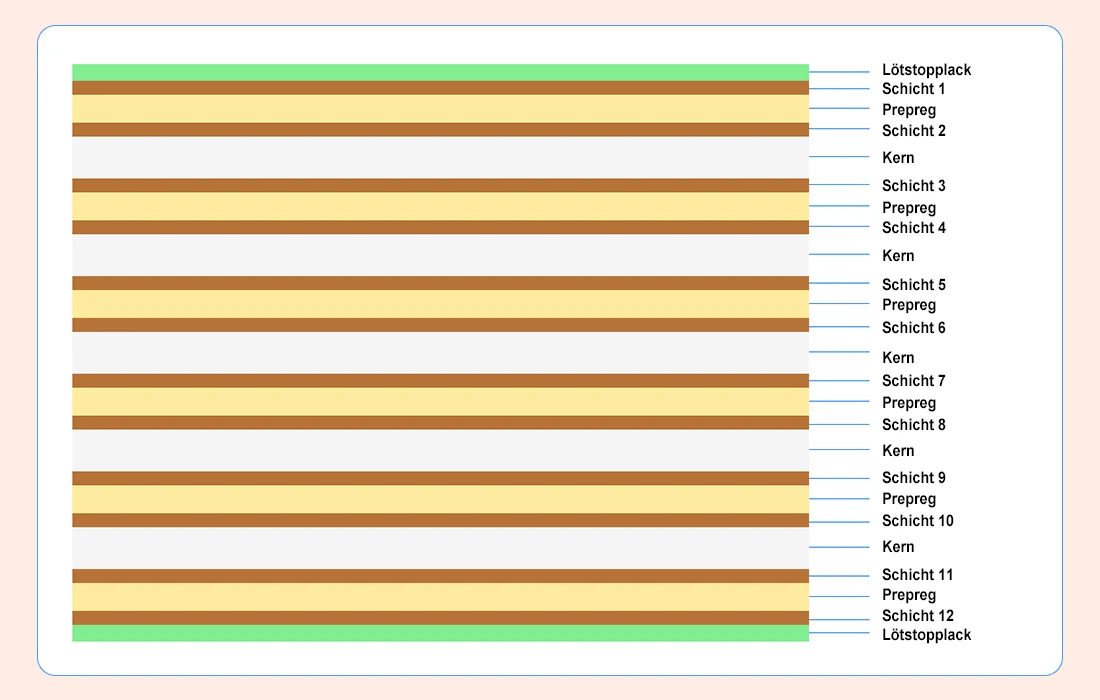Screen dimensions: 1100x700
Task: Click the Schicht 12 label
Action: pos(917,616)
